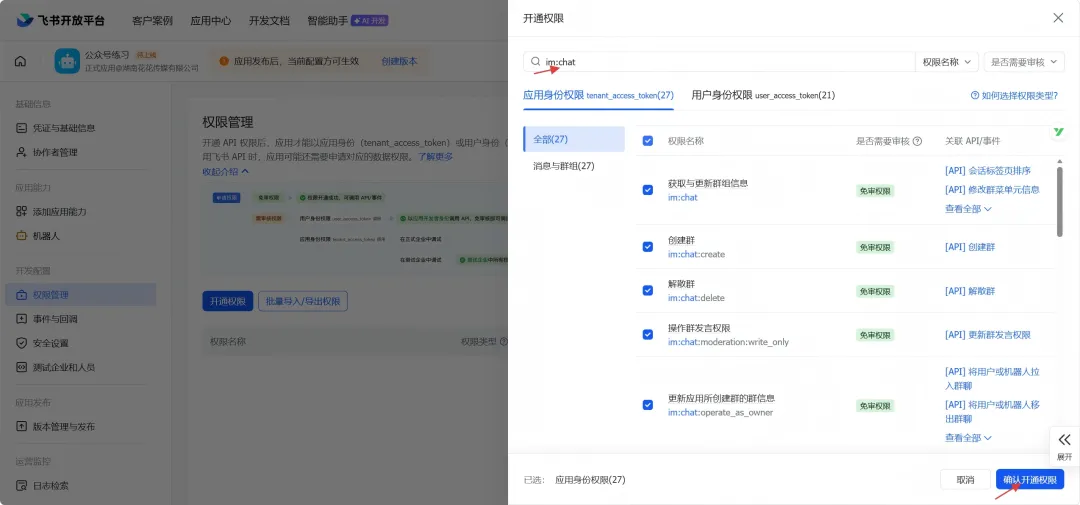This screenshot has width=1080, height=505.
Task: Toggle the select-all checkbox in table header
Action: click(647, 141)
